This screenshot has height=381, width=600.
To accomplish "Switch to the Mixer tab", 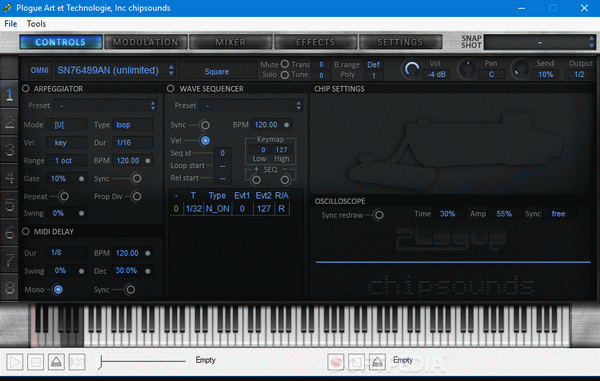I will (x=230, y=42).
